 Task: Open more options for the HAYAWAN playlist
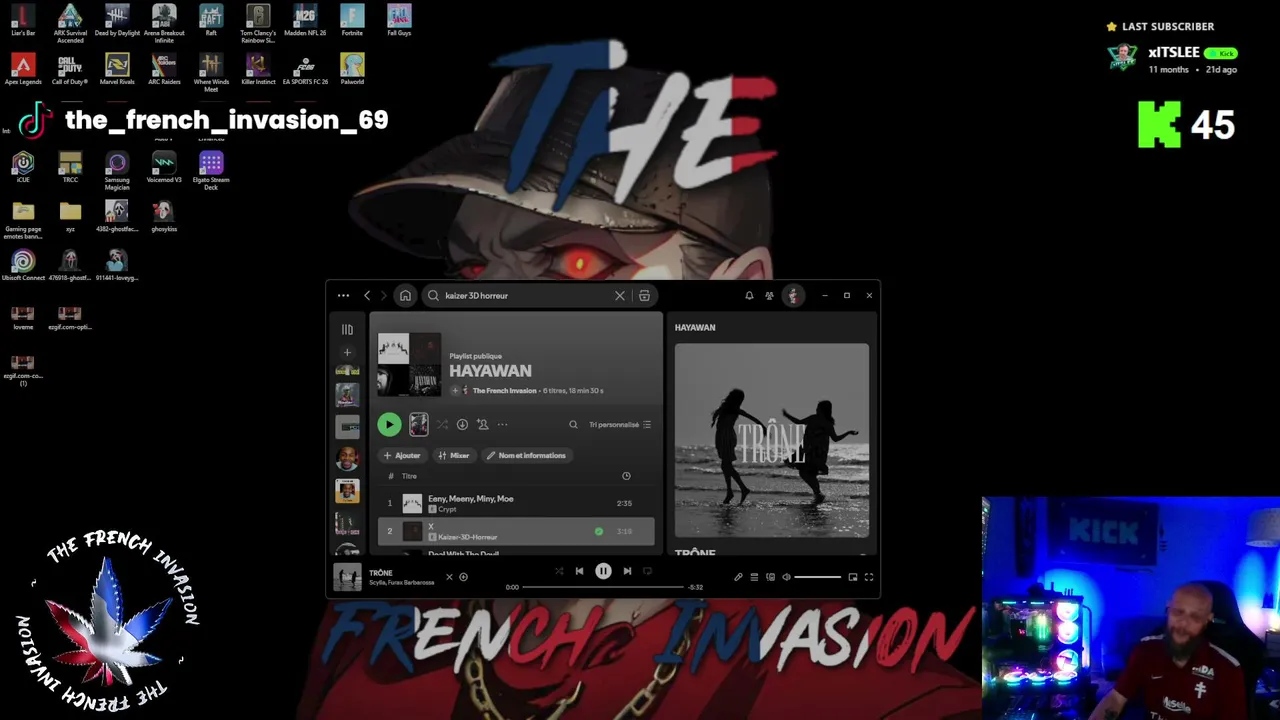pyautogui.click(x=502, y=425)
